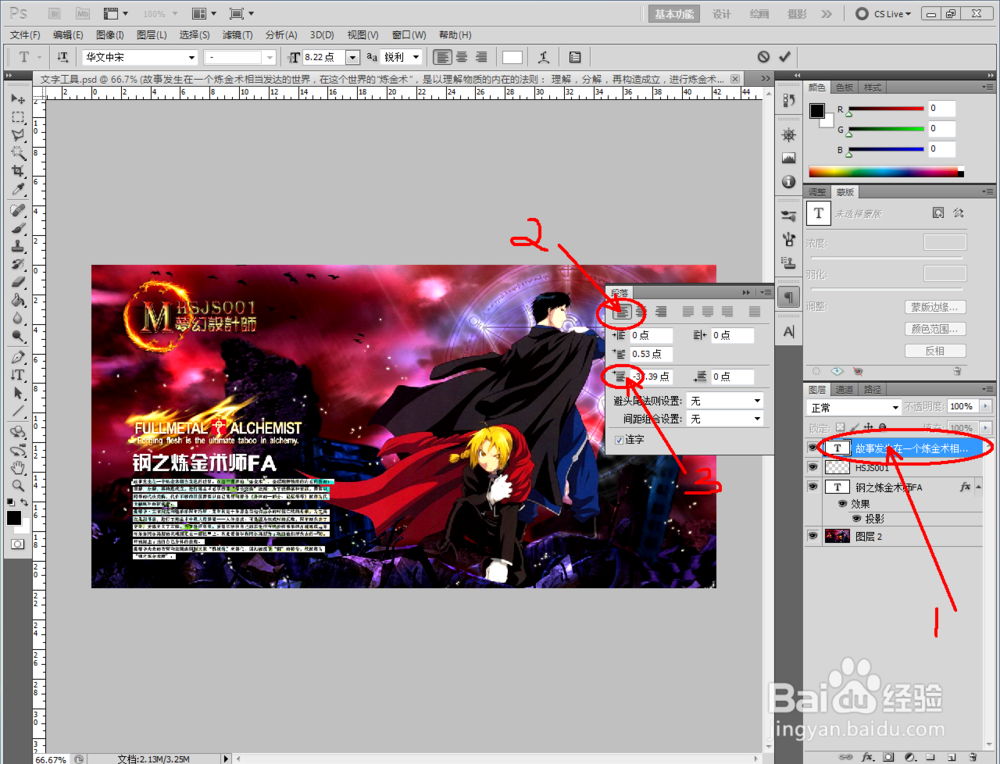Set right text alignment in Paragraph panel
Viewport: 1000px width, 764px height.
point(661,312)
